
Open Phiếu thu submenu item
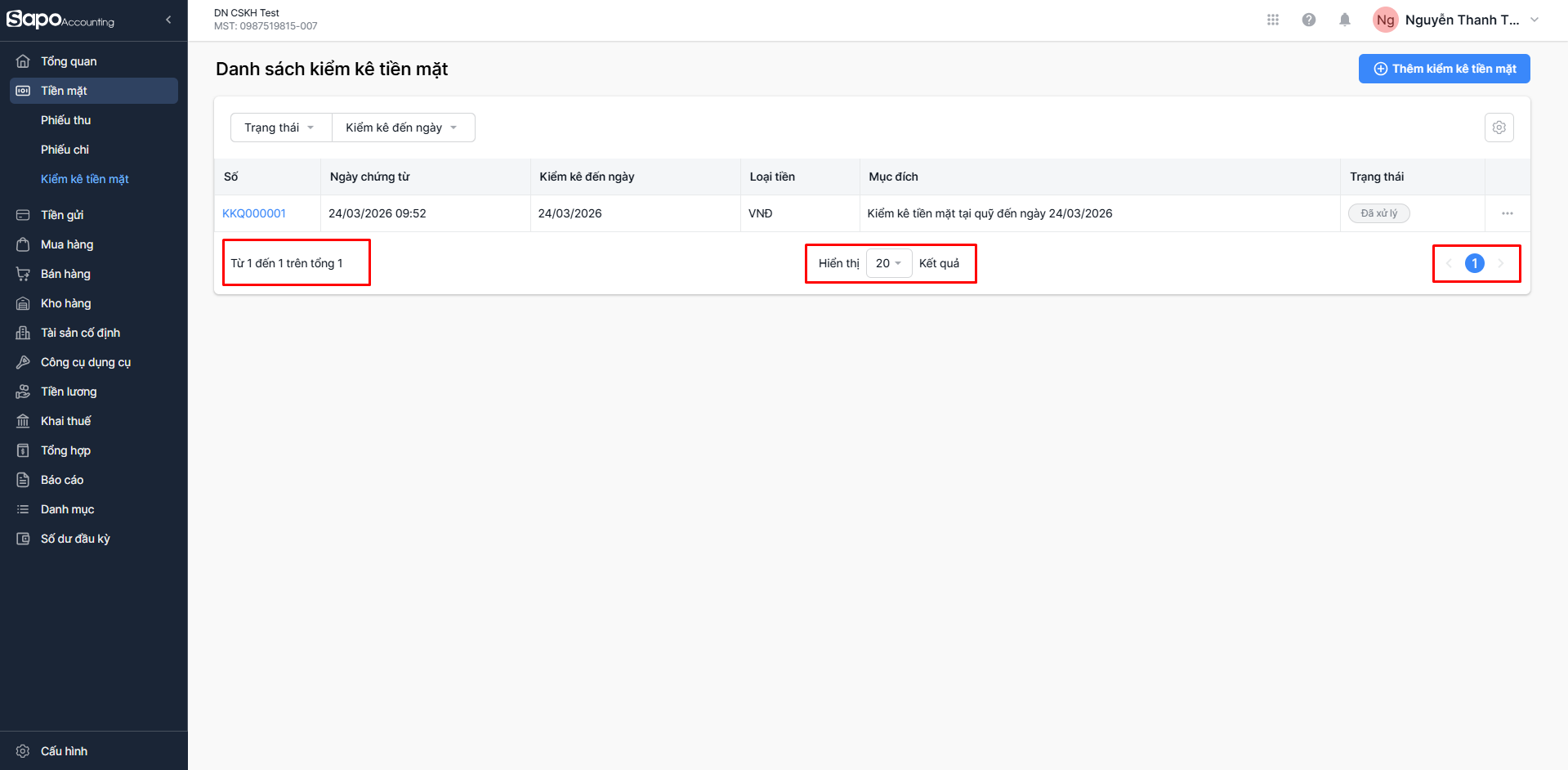click(x=66, y=120)
